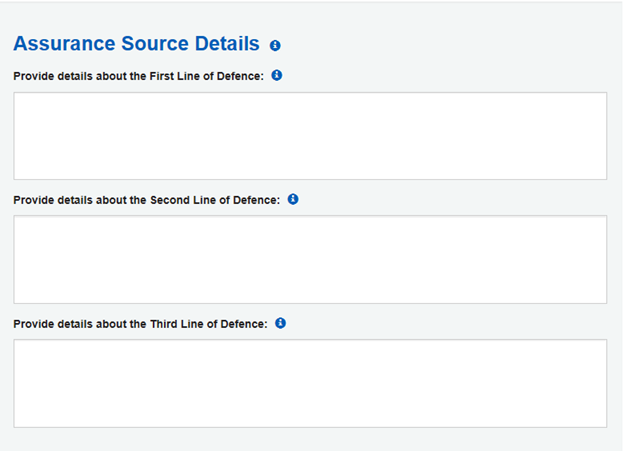Click the First Line of Defence label text
Viewport: 624px width, 451px height.
pos(138,76)
